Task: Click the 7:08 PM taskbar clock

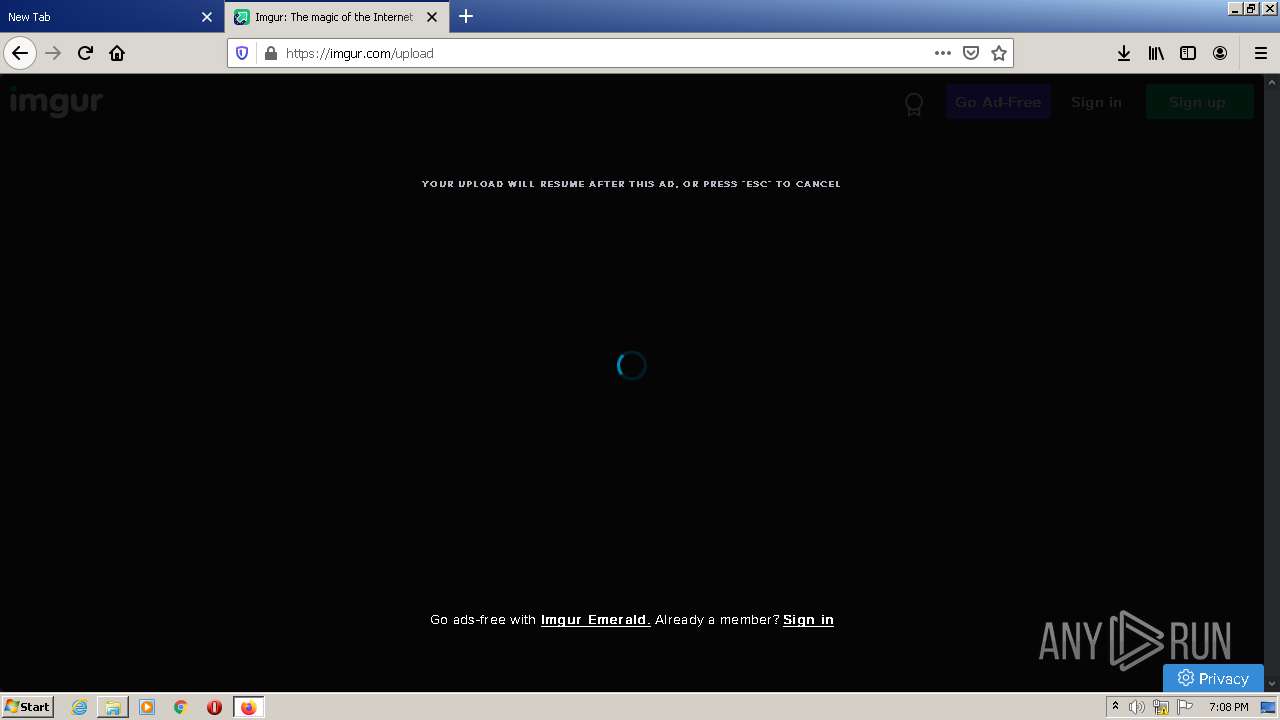Action: click(1228, 707)
